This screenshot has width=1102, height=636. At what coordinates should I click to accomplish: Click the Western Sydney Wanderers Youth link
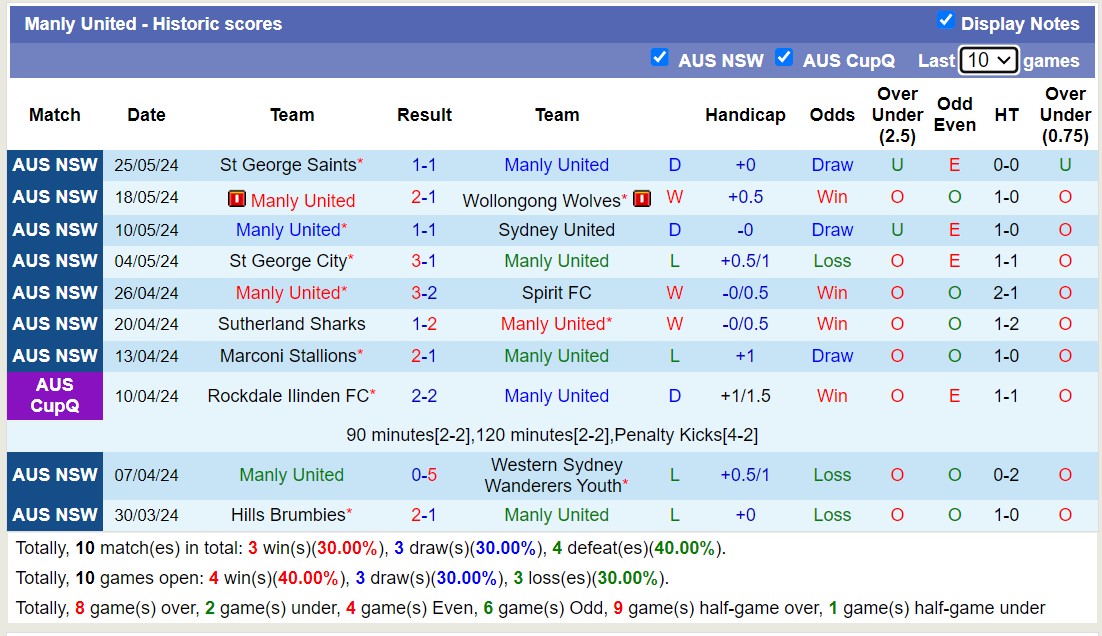click(557, 474)
